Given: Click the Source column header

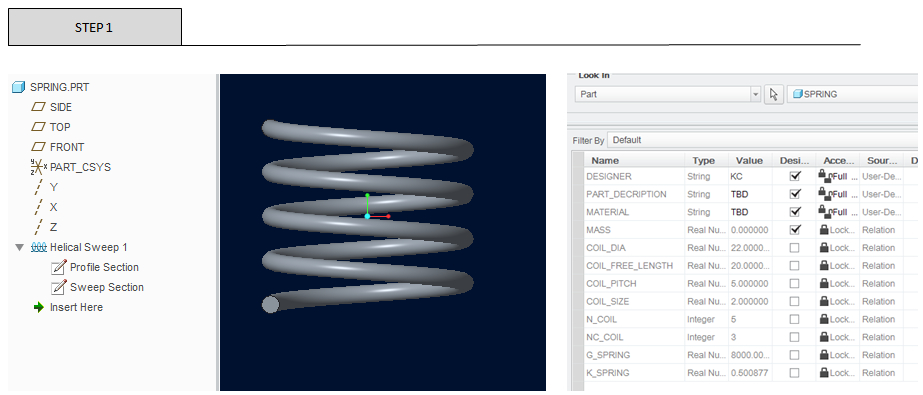Looking at the screenshot, I should point(881,160).
